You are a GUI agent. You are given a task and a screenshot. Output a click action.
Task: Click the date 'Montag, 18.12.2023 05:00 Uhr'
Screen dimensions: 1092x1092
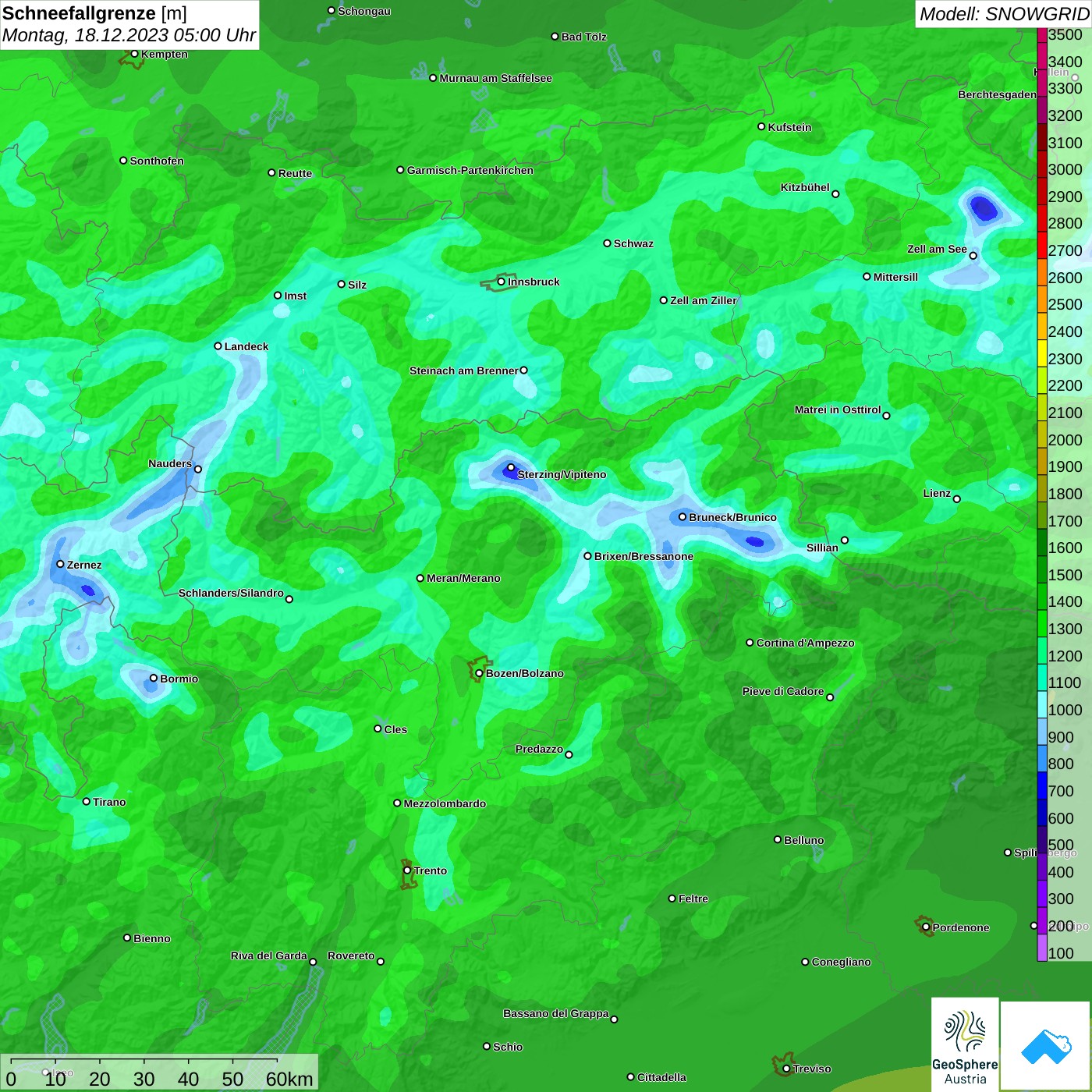[129, 35]
